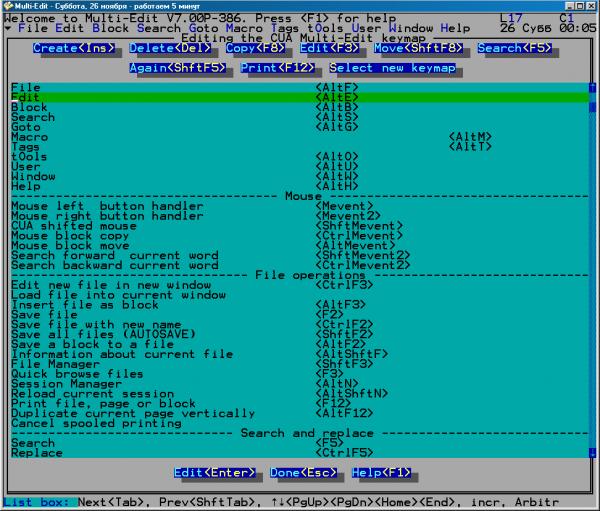This screenshot has width=600, height=511.
Task: Click the Print<F12> button
Action: (278, 68)
